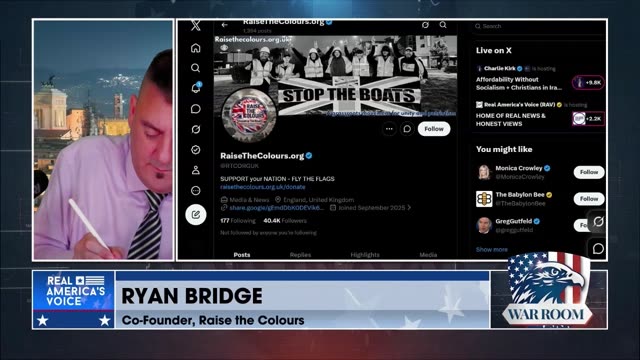Open Notifications bell icon
The height and width of the screenshot is (360, 640).
click(196, 88)
